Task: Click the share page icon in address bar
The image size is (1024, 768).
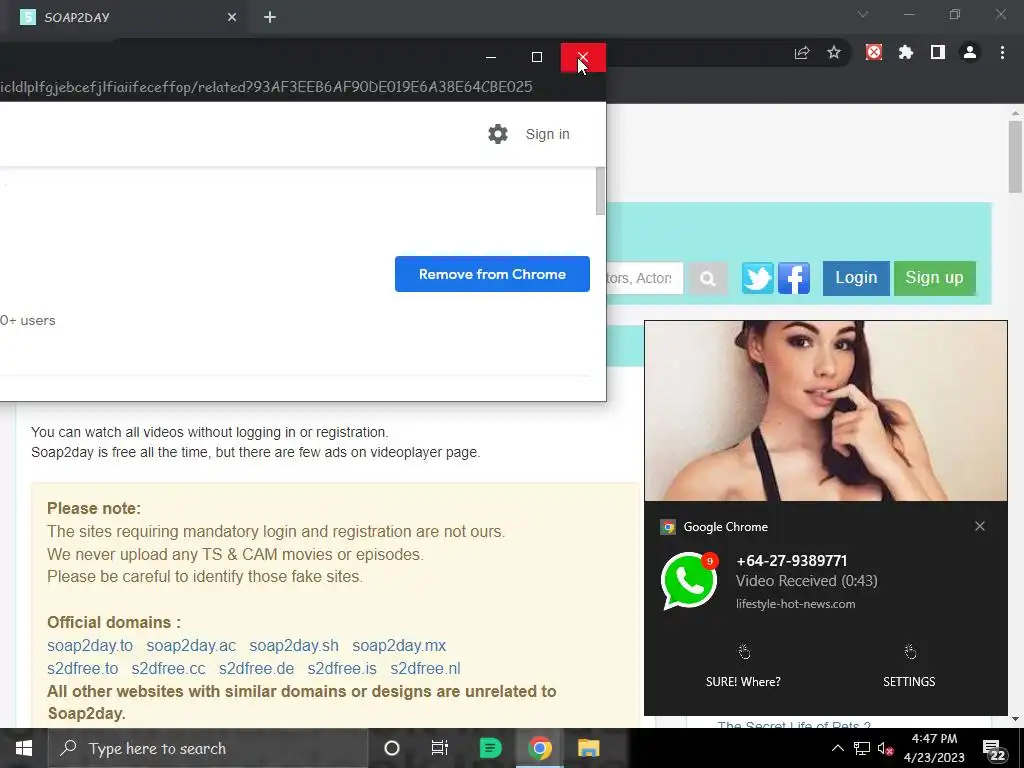Action: pos(802,53)
